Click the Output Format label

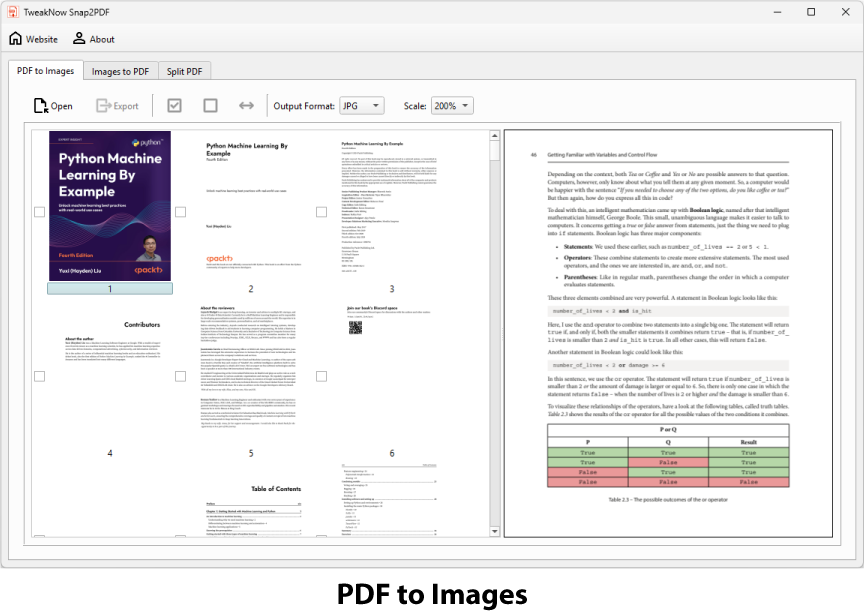pos(304,106)
